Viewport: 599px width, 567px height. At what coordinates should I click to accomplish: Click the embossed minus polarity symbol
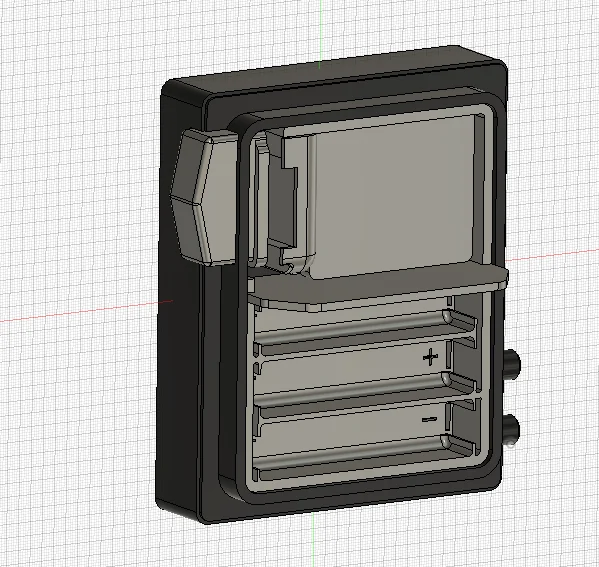point(429,420)
